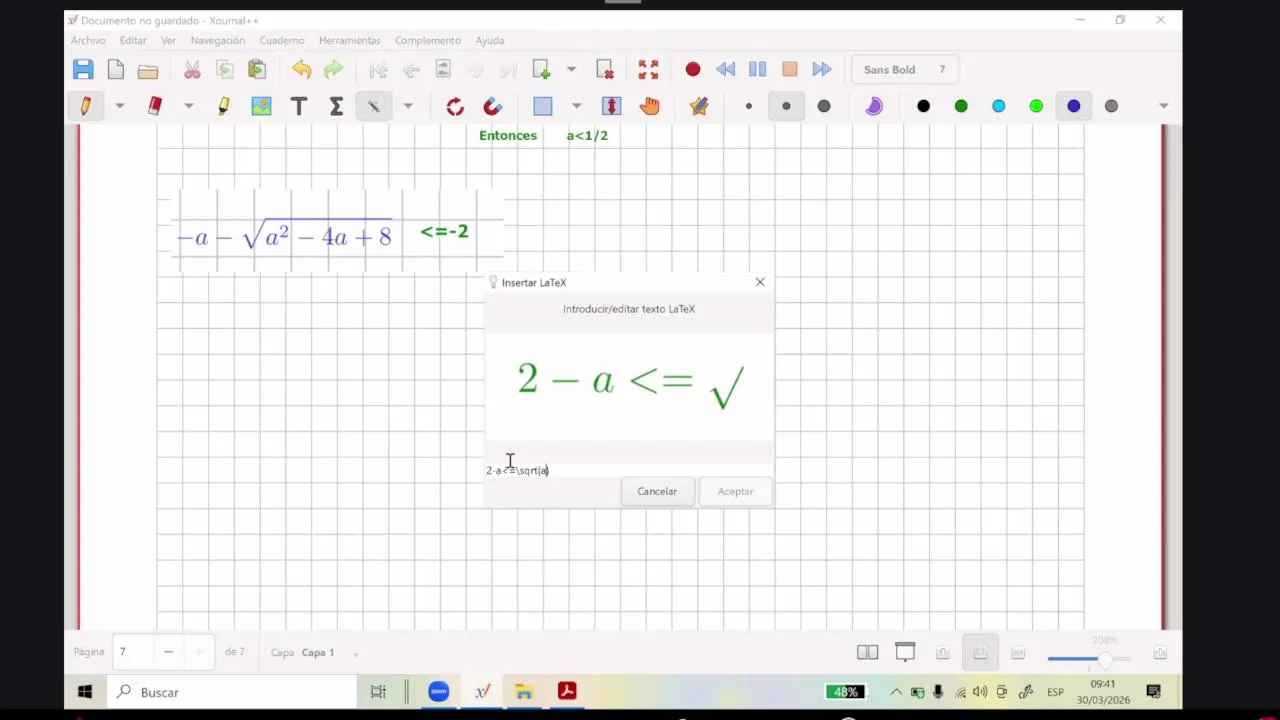Select fine pen thickness
Image resolution: width=1280 pixels, height=720 pixels.
coord(749,106)
